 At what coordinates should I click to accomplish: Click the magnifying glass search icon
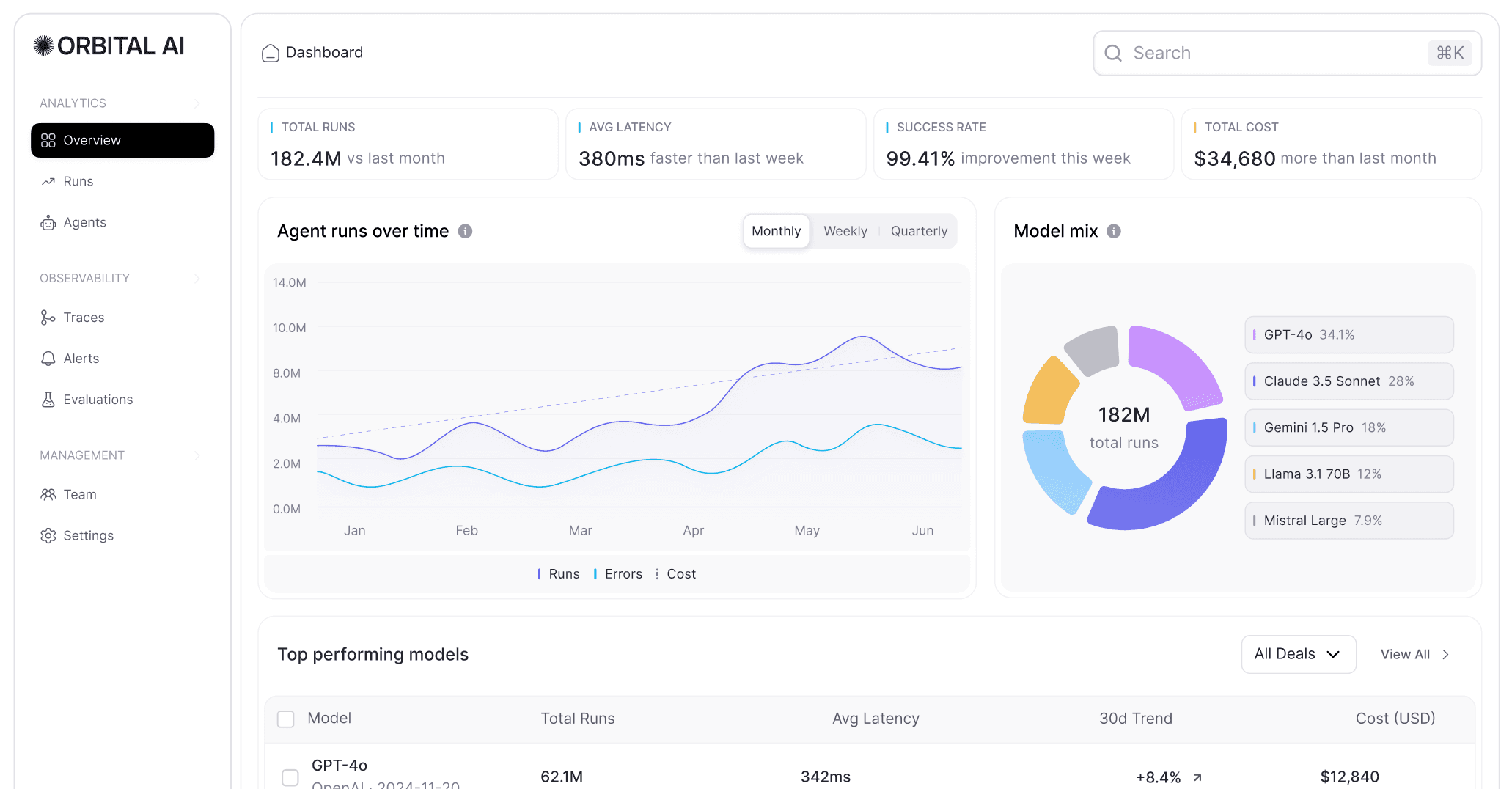pos(1113,53)
